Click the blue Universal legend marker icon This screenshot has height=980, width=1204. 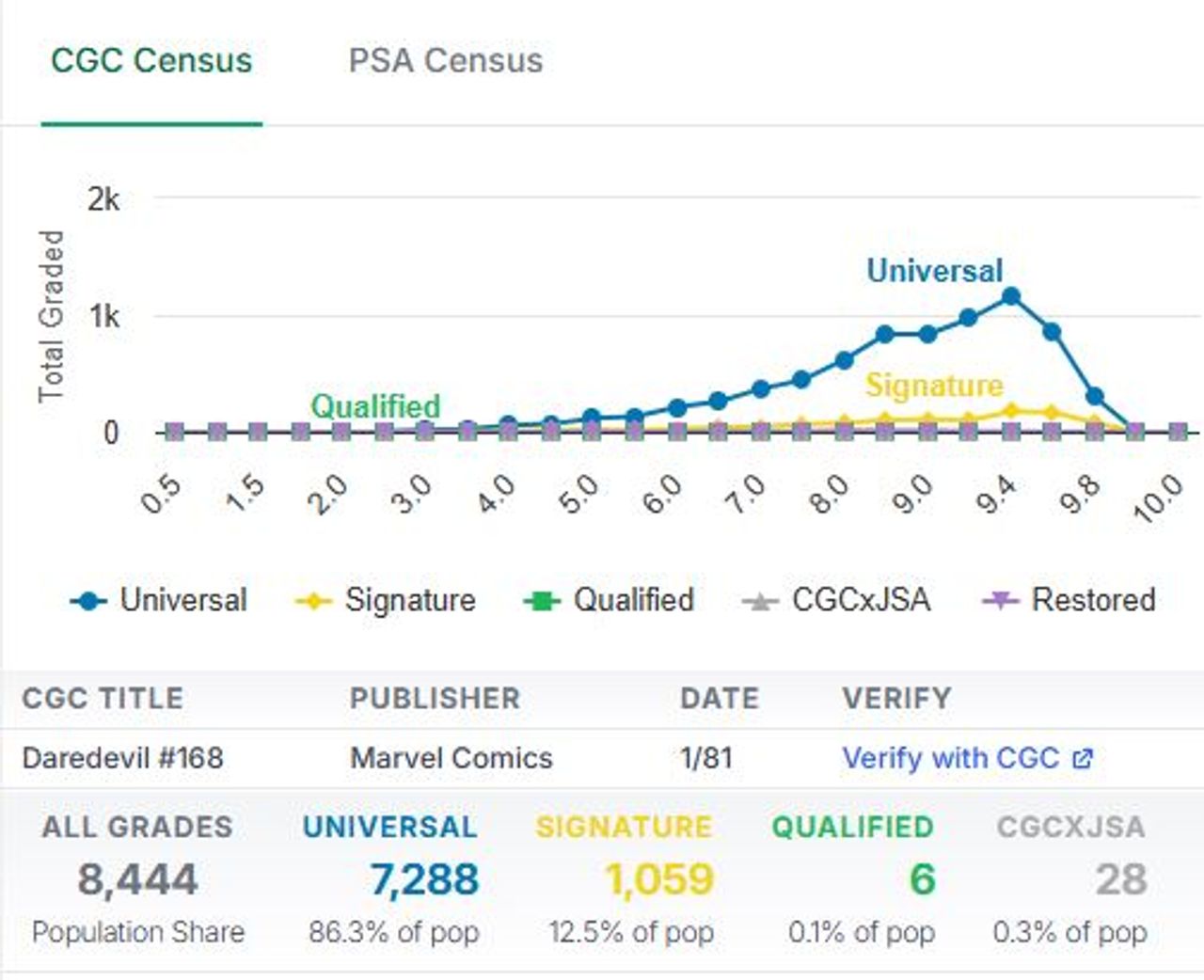[88, 601]
